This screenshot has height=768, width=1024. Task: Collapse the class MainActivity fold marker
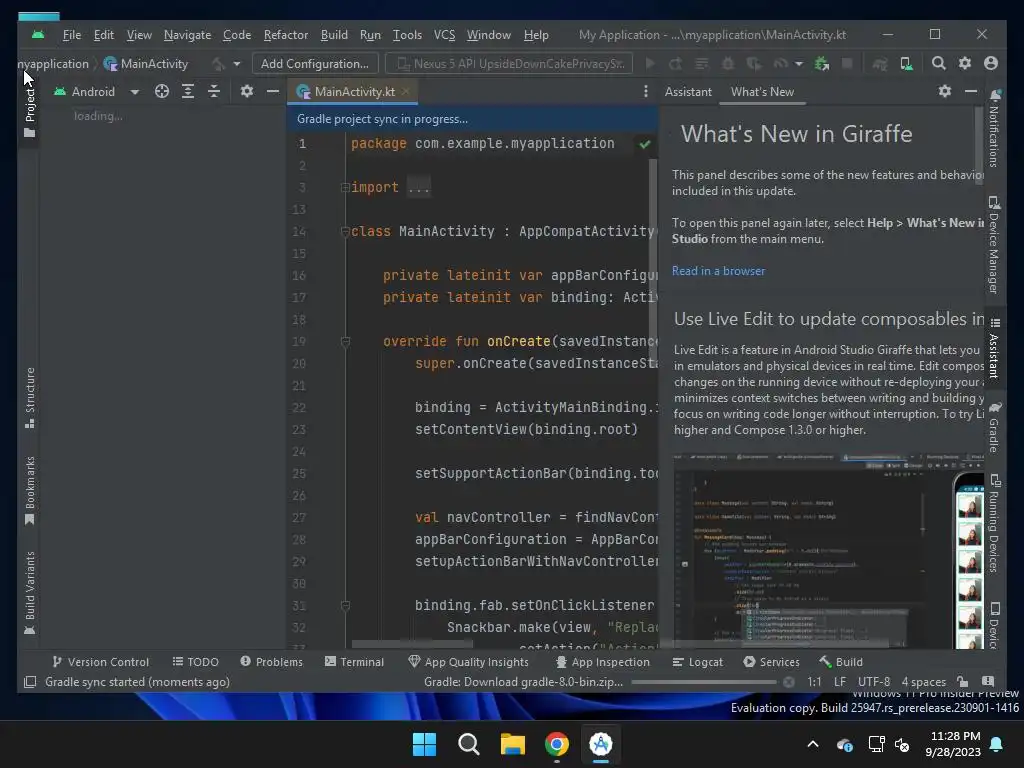[x=345, y=231]
